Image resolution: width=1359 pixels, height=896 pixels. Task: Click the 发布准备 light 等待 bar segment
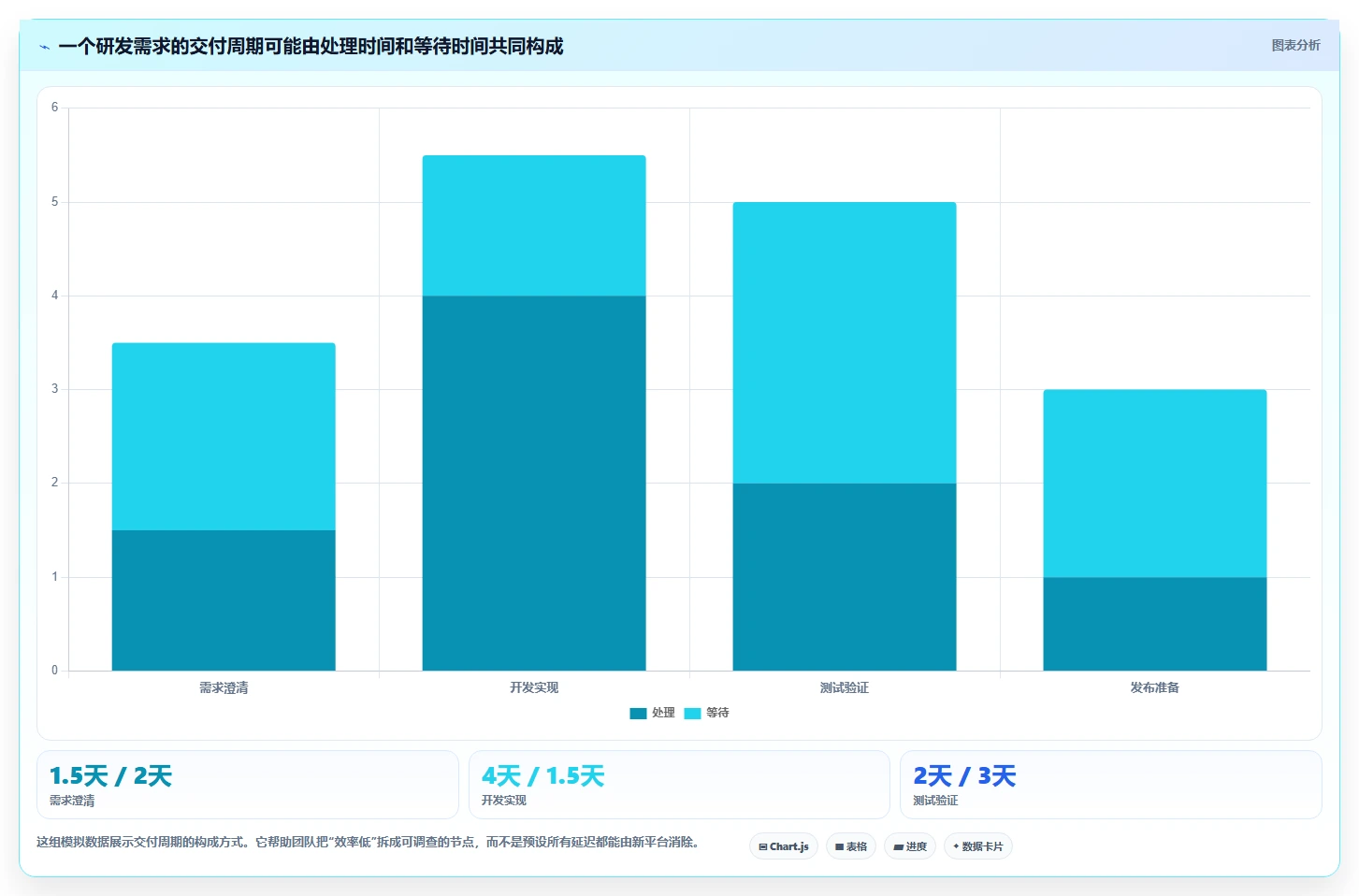pyautogui.click(x=1155, y=484)
